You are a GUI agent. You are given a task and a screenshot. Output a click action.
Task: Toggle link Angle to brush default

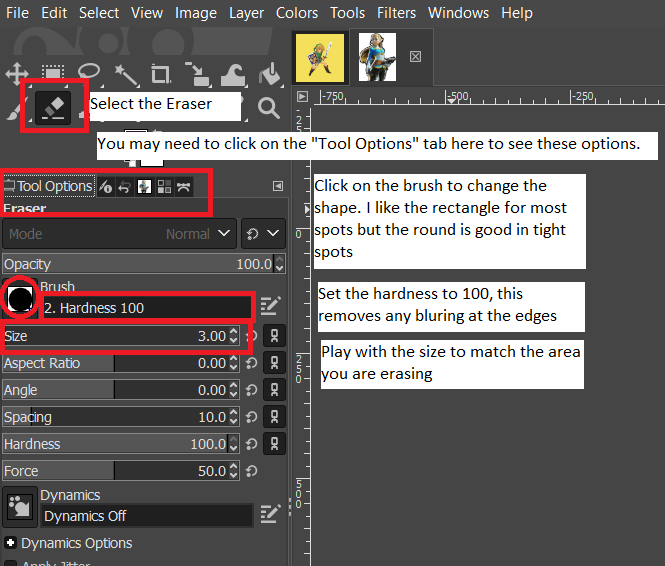(274, 390)
